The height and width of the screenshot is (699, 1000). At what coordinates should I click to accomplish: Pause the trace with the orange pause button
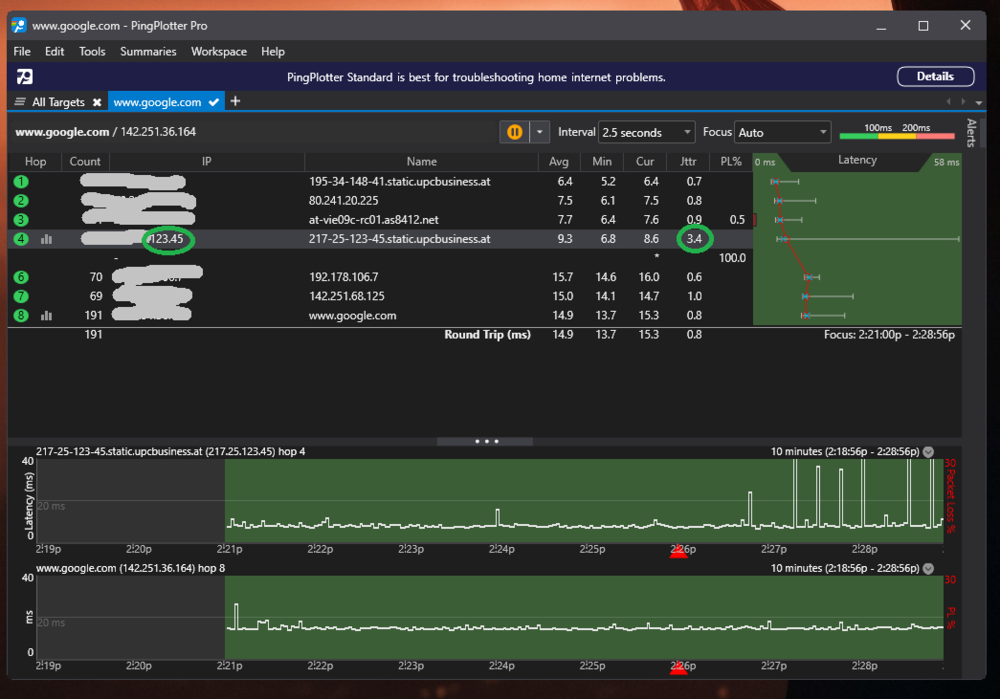pos(515,132)
